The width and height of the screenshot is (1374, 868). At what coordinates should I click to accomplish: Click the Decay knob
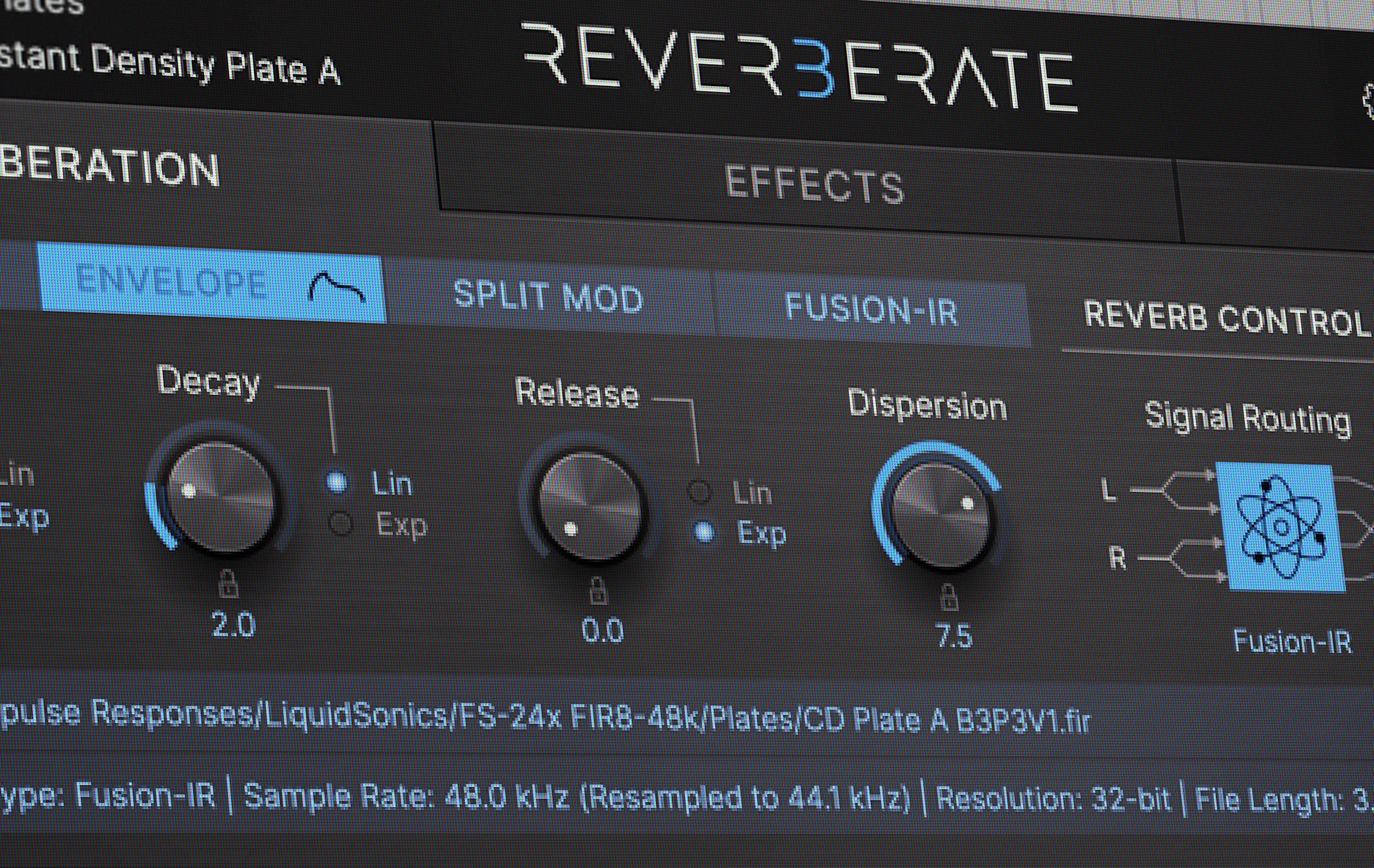[222, 496]
